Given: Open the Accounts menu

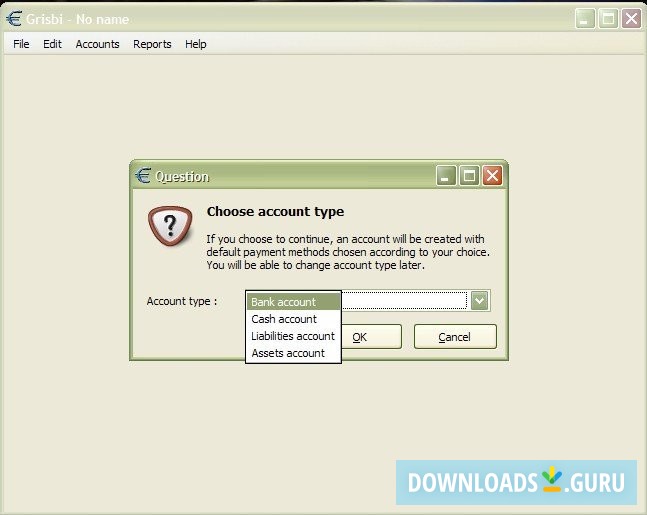Looking at the screenshot, I should 97,44.
